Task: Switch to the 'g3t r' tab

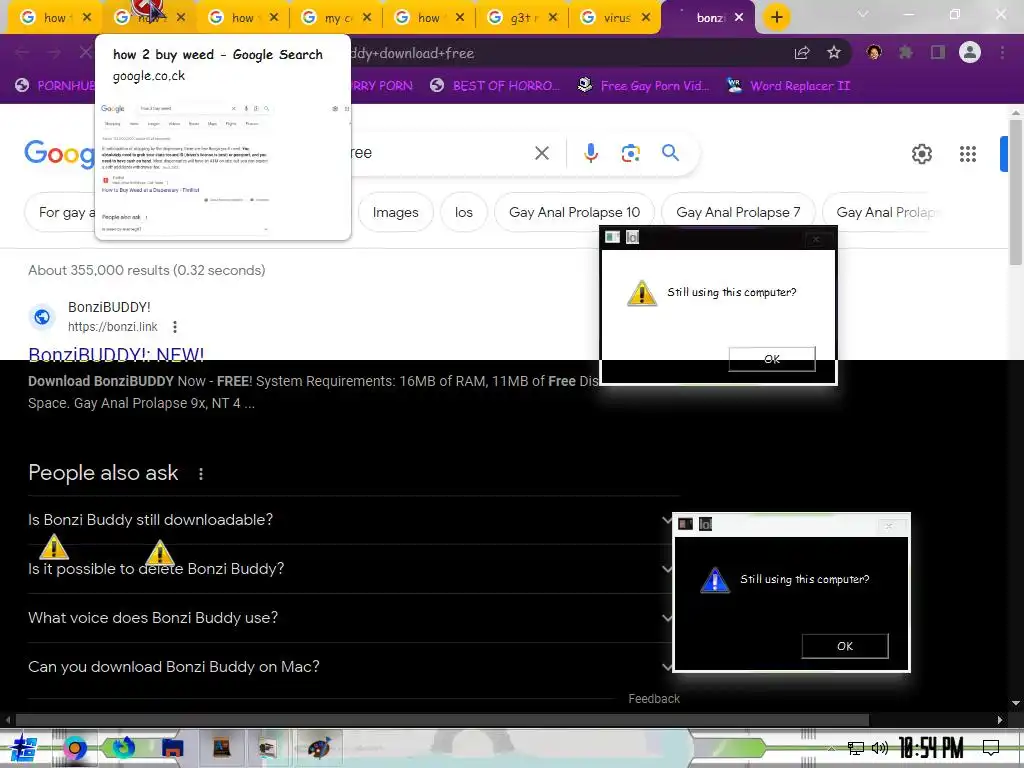Action: tap(521, 18)
